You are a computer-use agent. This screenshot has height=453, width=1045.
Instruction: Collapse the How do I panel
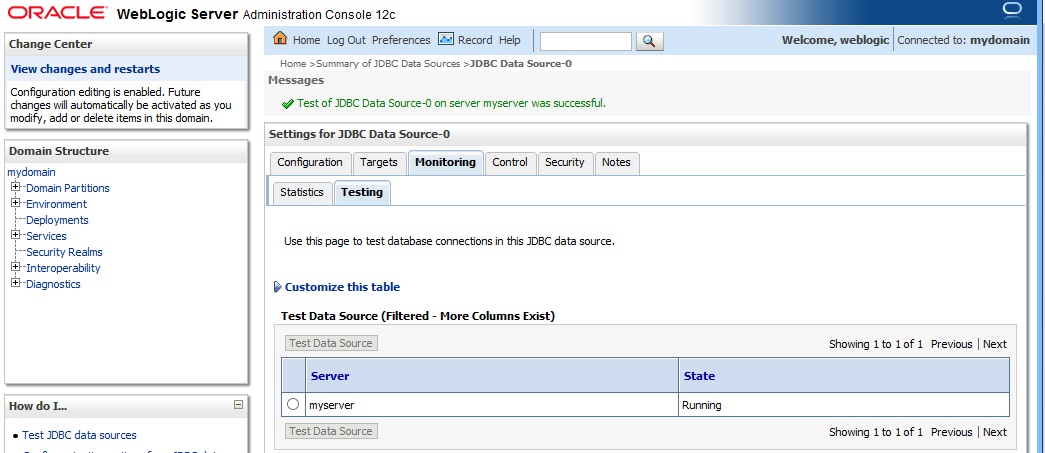pos(239,405)
